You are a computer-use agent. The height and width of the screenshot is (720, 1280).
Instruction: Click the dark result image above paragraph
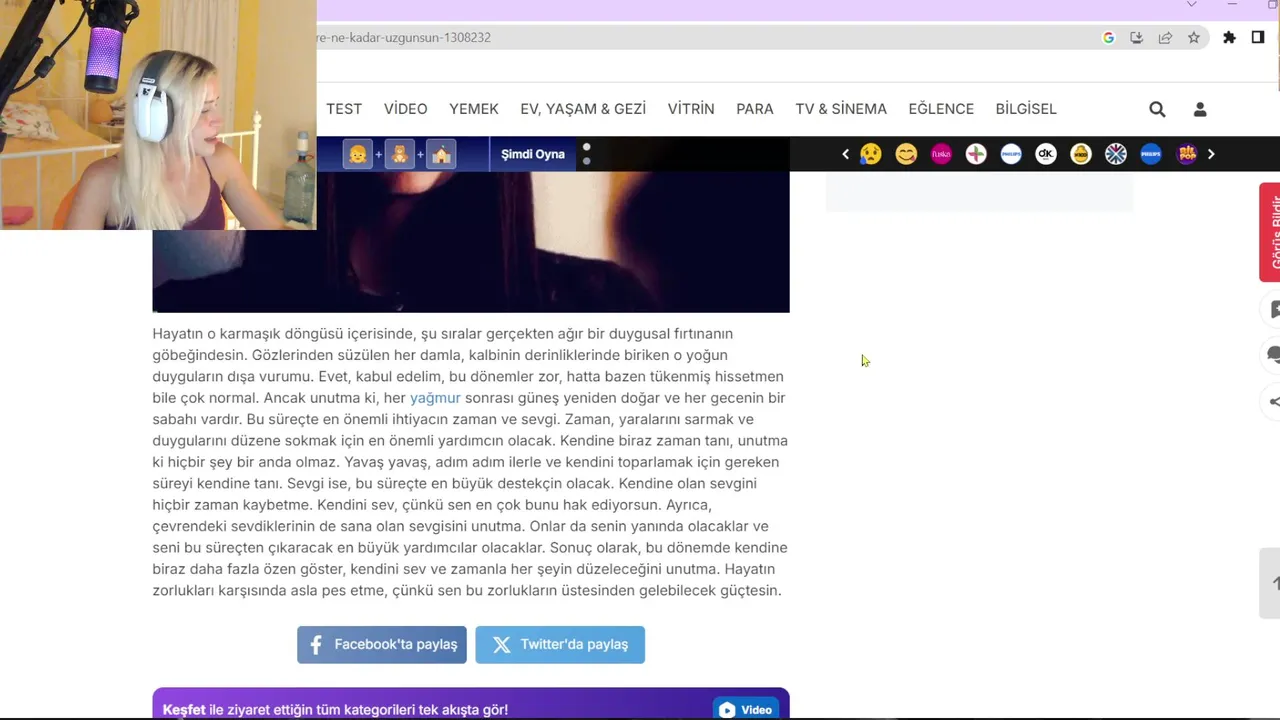coord(471,242)
